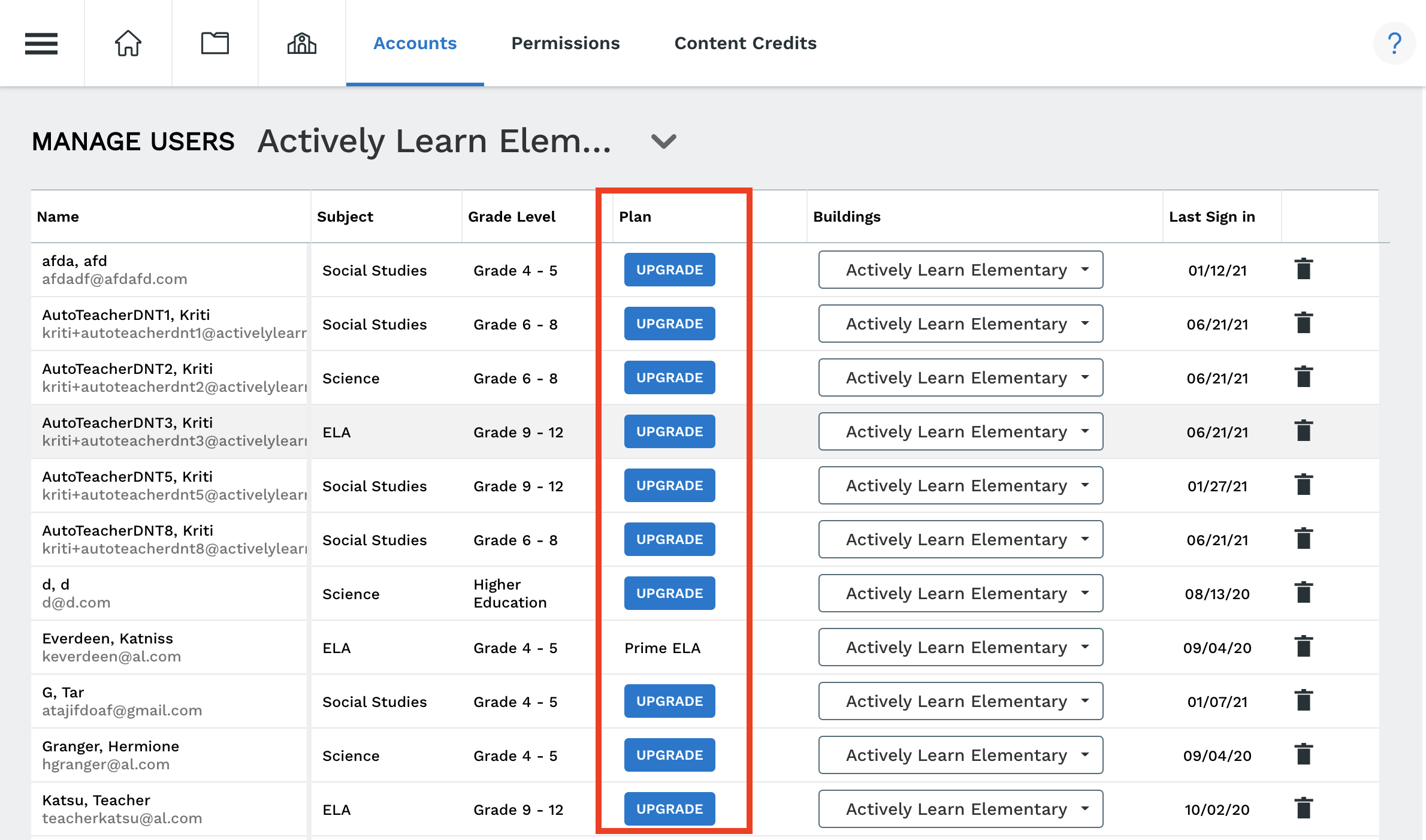Delete Katsu, Teacher with trash icon
This screenshot has width=1426, height=840.
pyautogui.click(x=1304, y=808)
